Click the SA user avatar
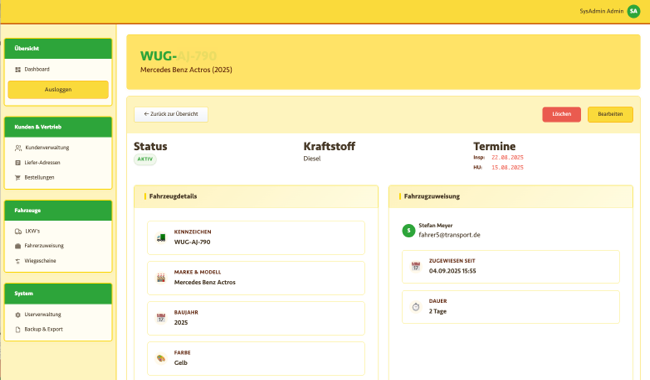This screenshot has width=650, height=380. pyautogui.click(x=633, y=11)
